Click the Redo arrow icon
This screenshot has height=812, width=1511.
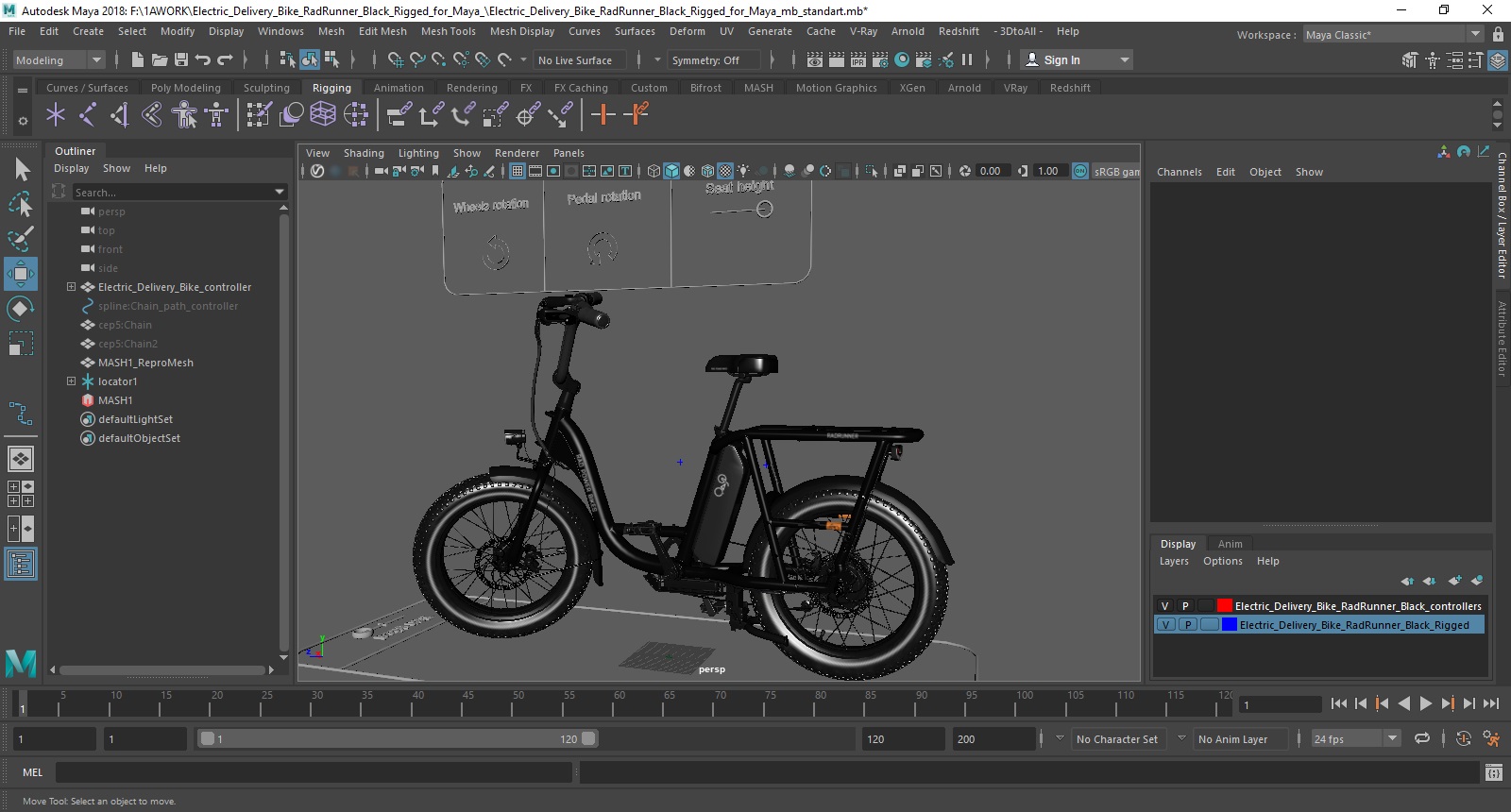[x=225, y=59]
